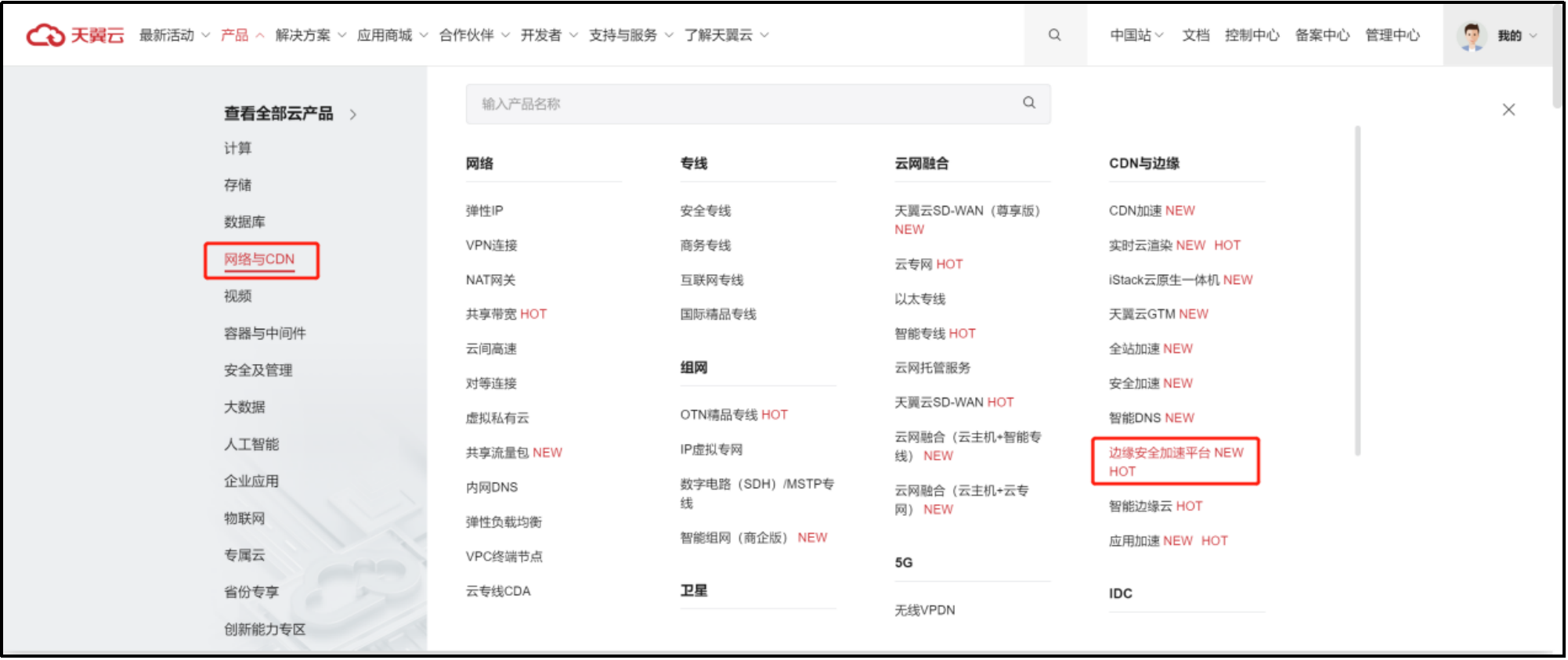This screenshot has height=660, width=1568.
Task: Open 应用加速 product
Action: [x=1134, y=540]
